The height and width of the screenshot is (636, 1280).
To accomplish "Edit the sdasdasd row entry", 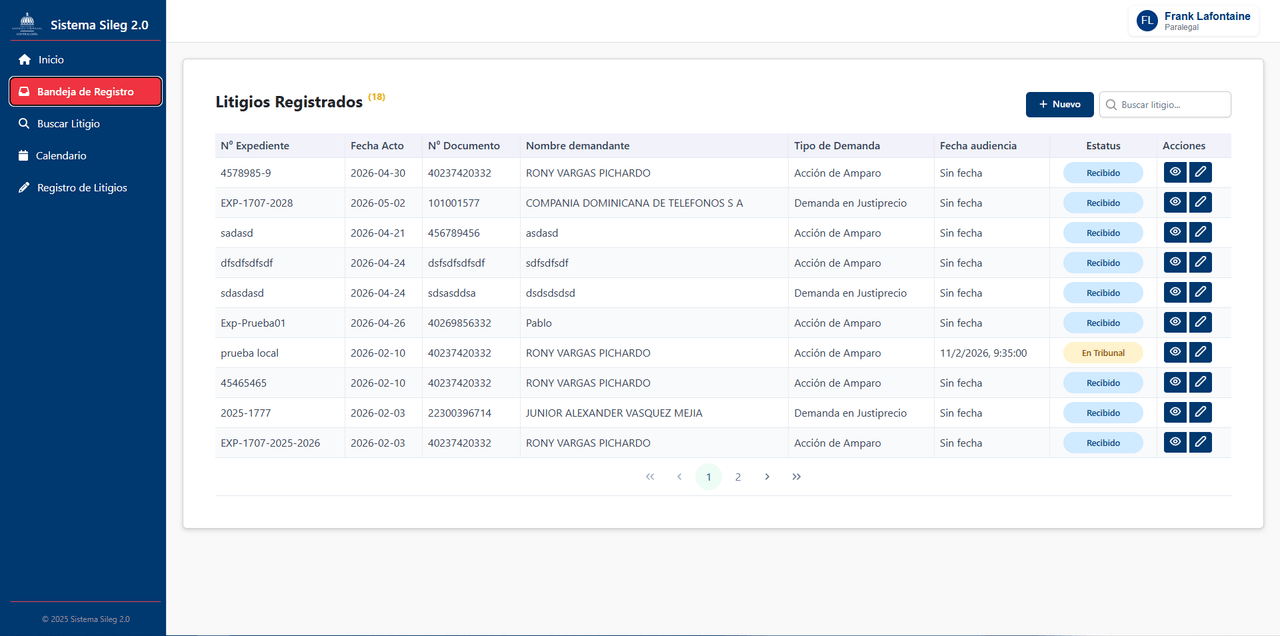I will (1201, 292).
